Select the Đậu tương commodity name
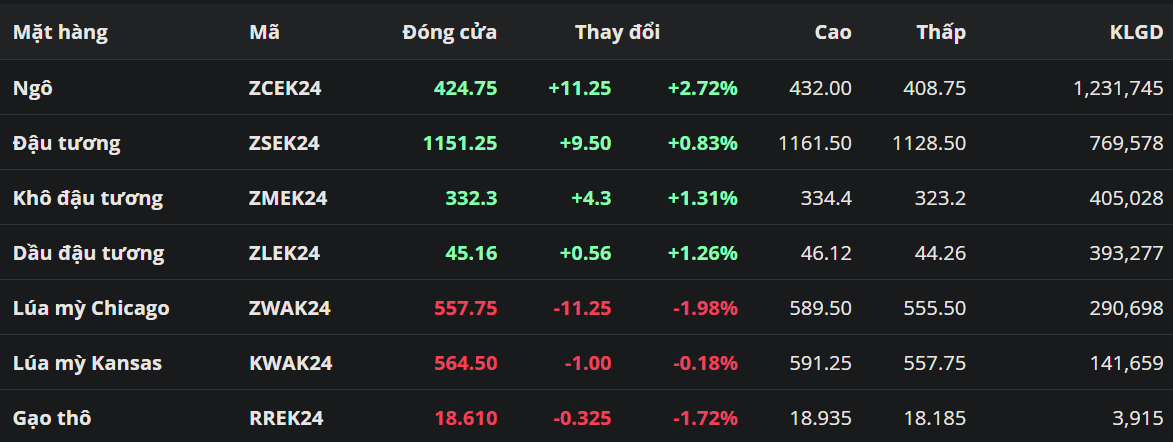Viewport: 1173px width, 442px height. tap(66, 143)
